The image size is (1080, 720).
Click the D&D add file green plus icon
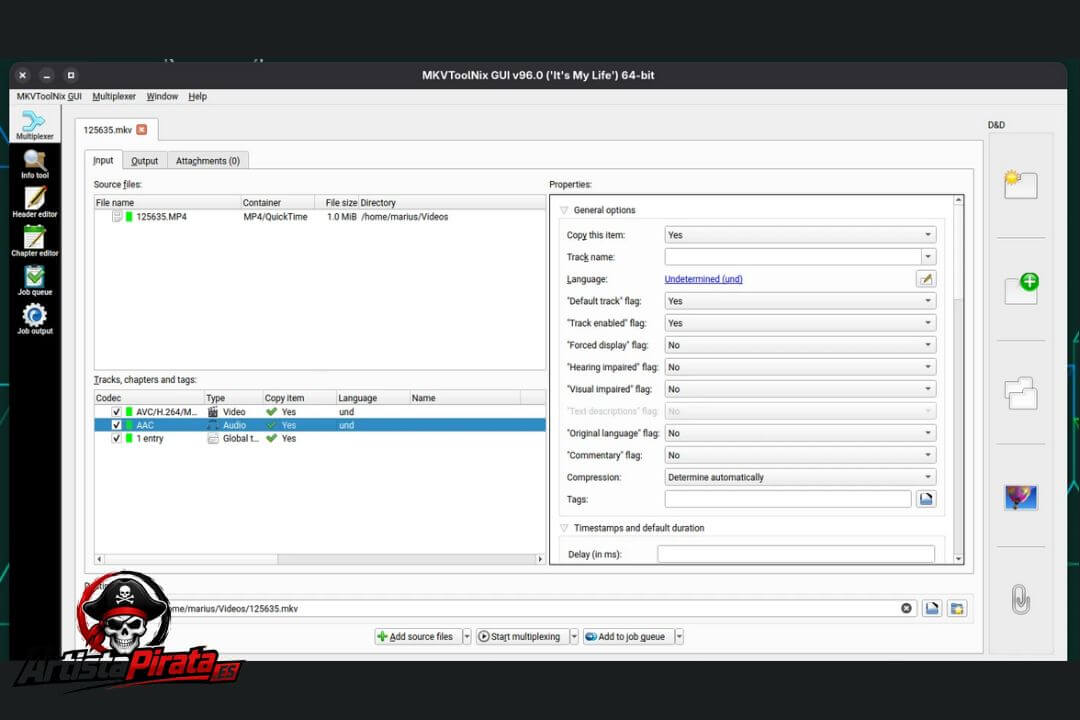pyautogui.click(x=1021, y=289)
